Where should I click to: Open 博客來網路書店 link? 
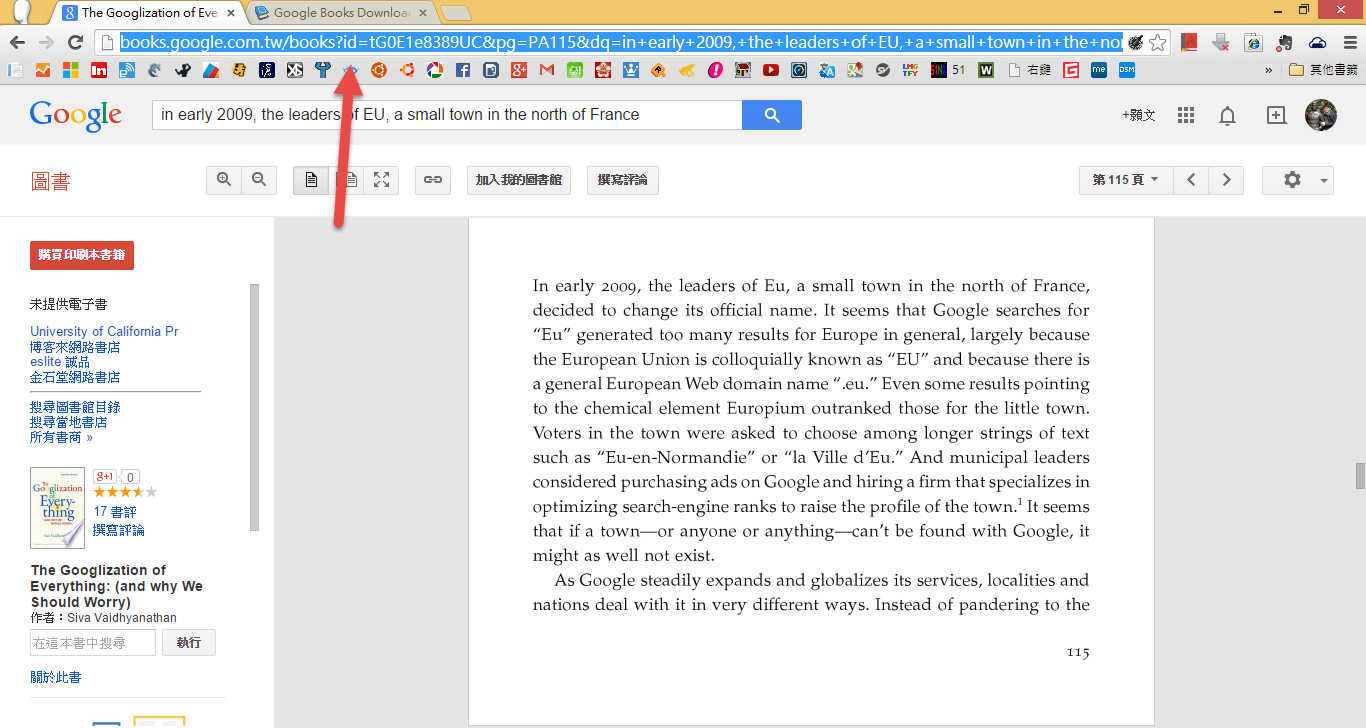point(75,347)
